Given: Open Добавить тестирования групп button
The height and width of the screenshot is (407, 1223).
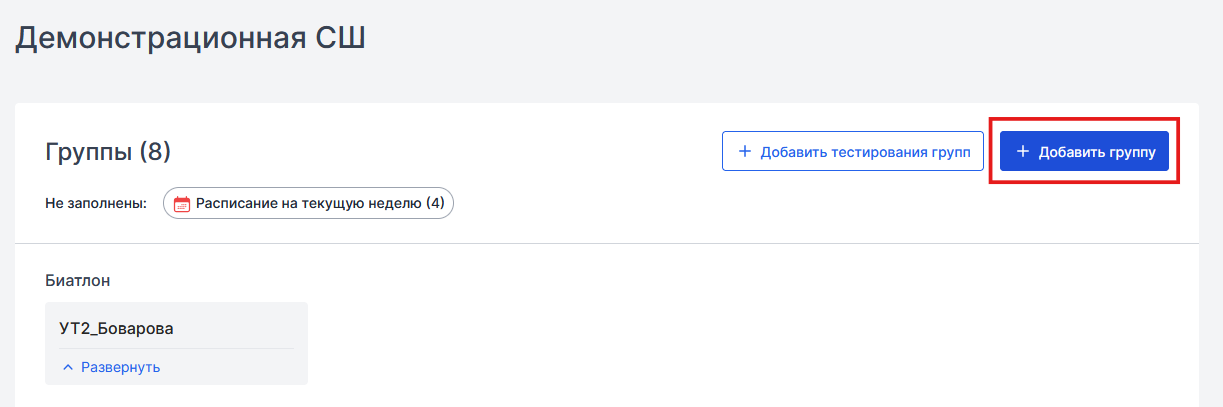Looking at the screenshot, I should click(853, 152).
